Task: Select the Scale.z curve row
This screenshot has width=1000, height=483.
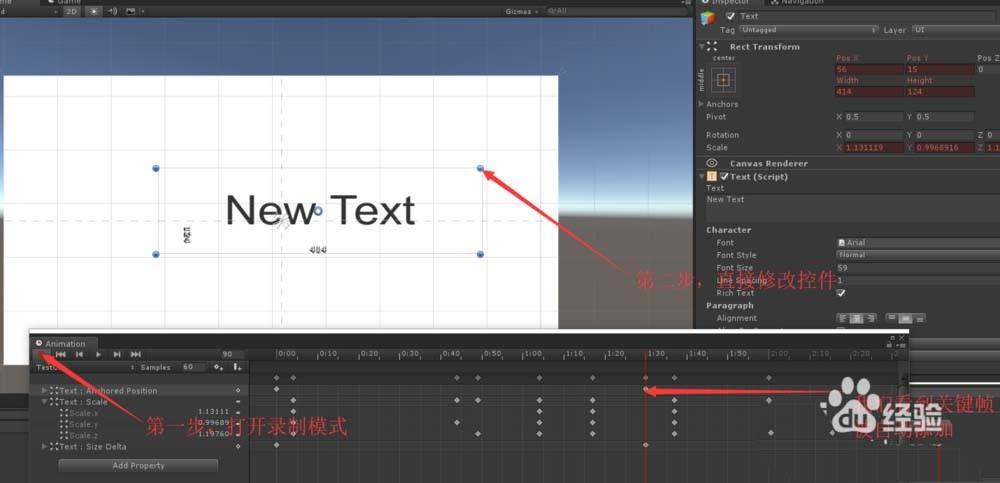Action: (x=139, y=435)
